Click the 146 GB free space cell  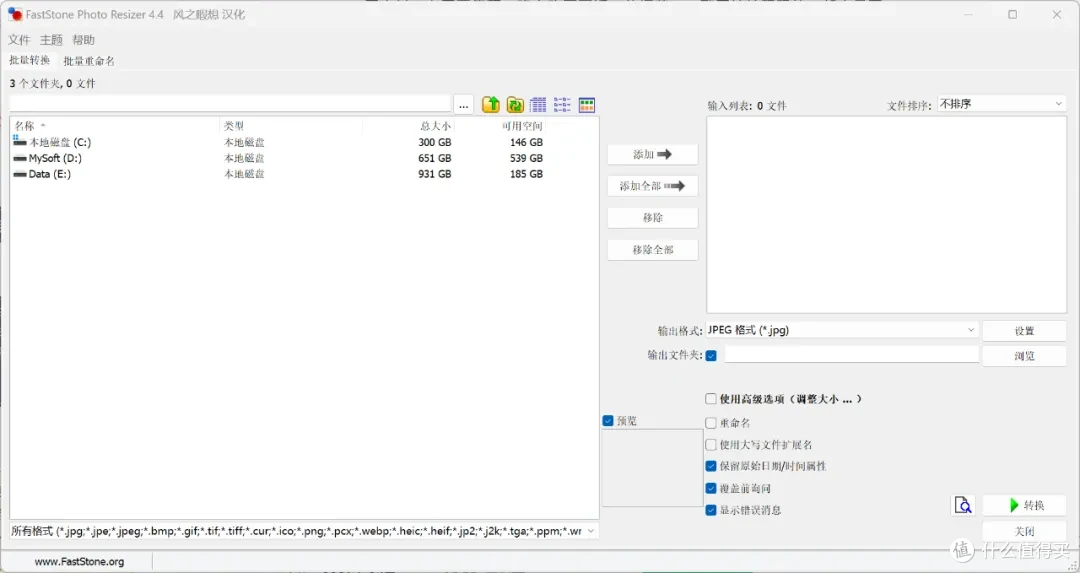click(x=526, y=142)
